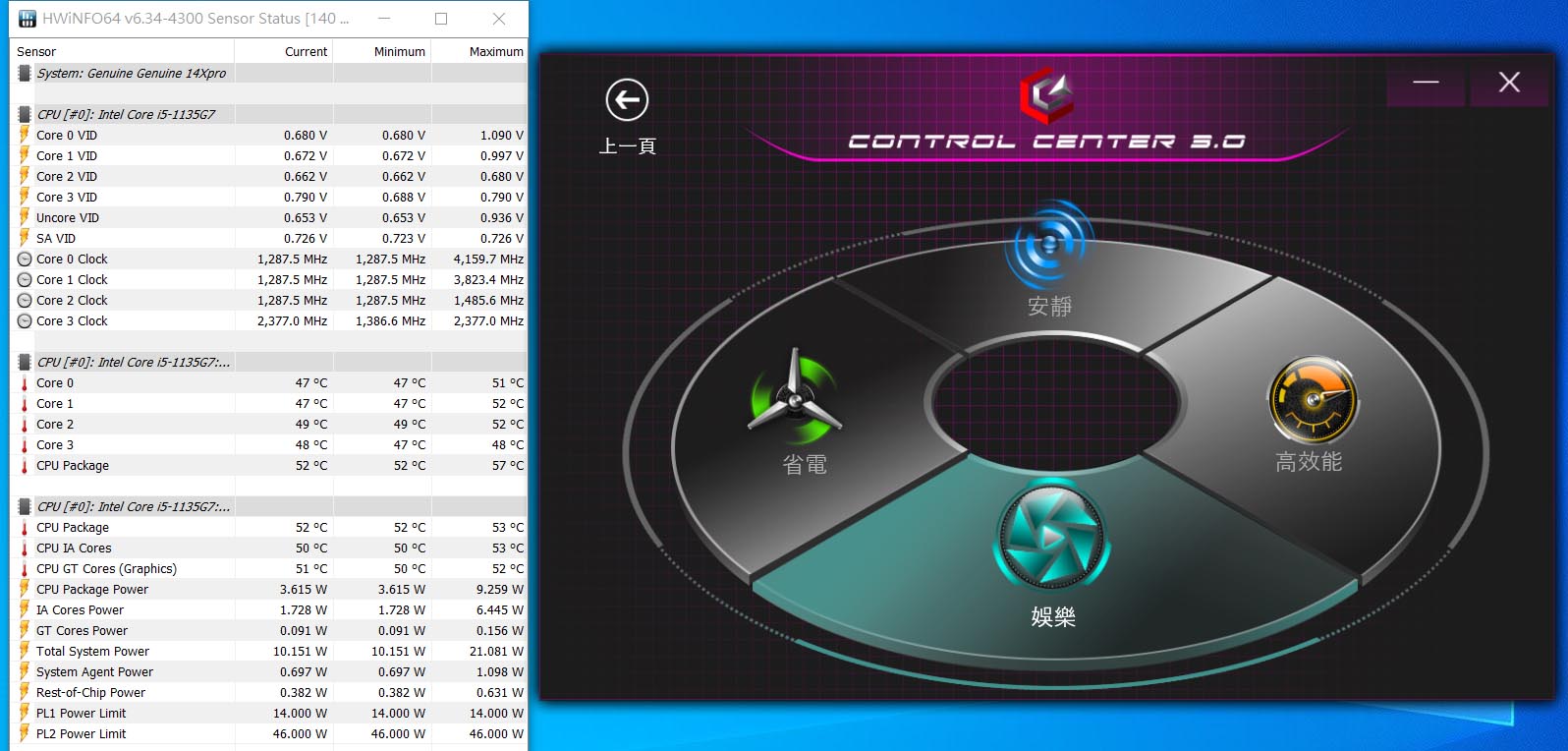This screenshot has height=751, width=1568.
Task: Click the power icon for PL2 Power Limit
Action: pos(25,733)
